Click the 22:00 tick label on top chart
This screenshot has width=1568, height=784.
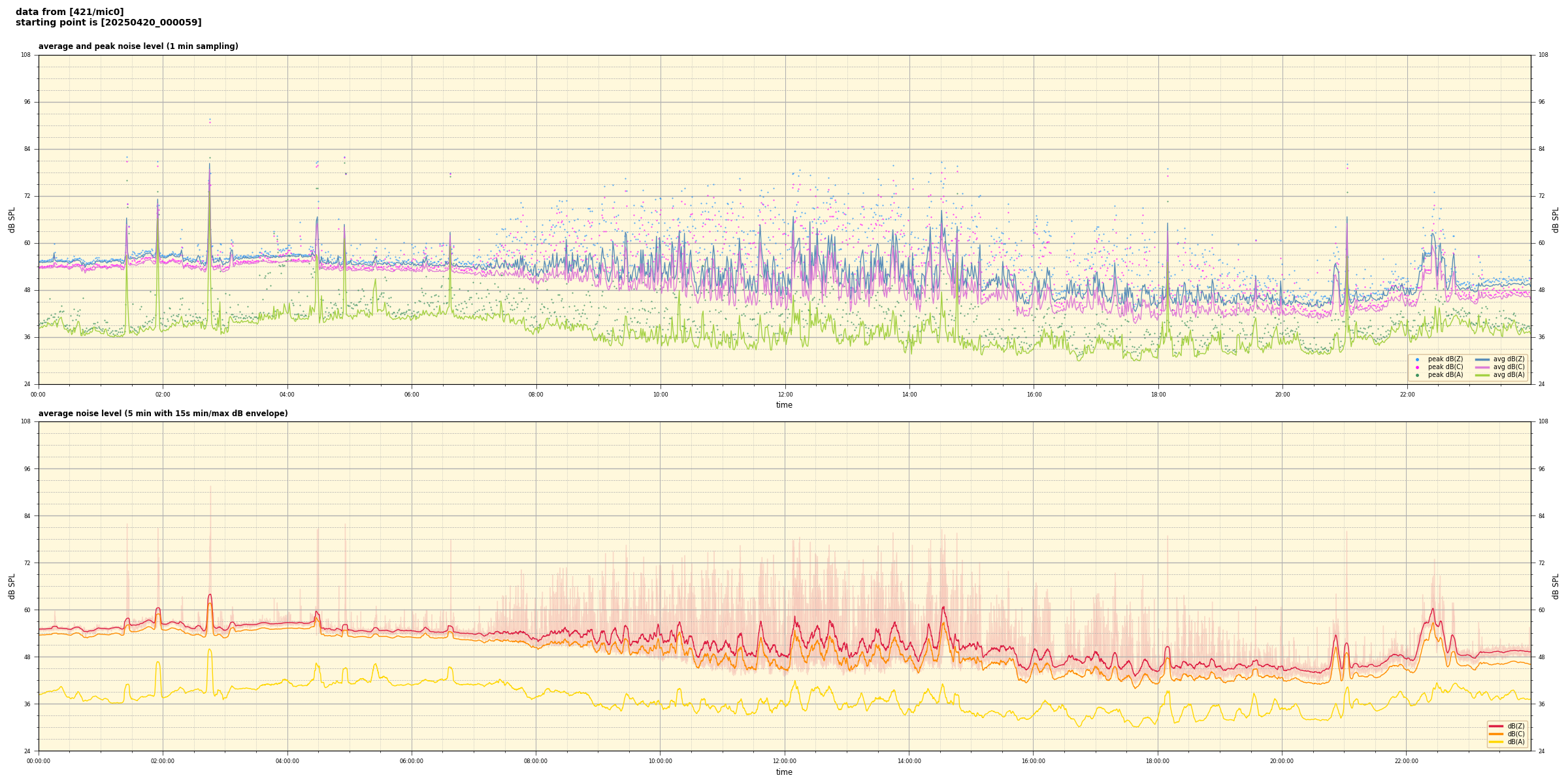click(x=1407, y=395)
